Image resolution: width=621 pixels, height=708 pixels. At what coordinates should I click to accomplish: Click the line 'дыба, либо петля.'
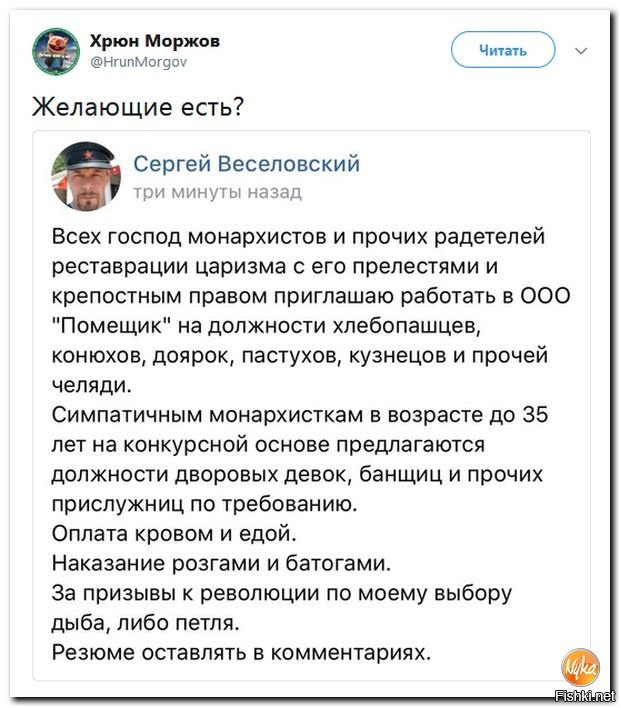(145, 623)
